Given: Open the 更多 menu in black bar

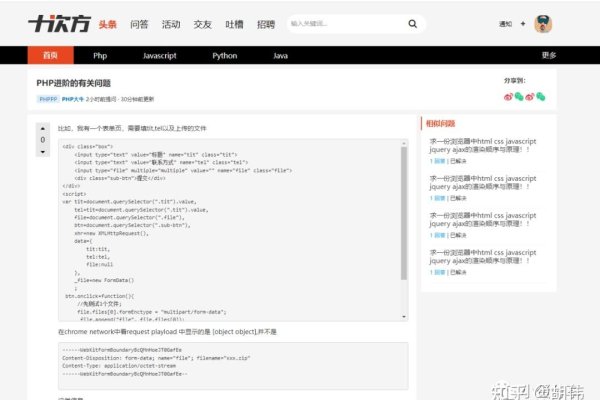Looking at the screenshot, I should [549, 55].
